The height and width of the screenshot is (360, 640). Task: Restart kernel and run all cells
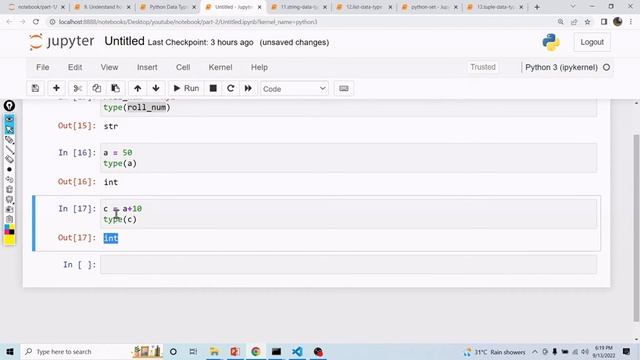(248, 88)
